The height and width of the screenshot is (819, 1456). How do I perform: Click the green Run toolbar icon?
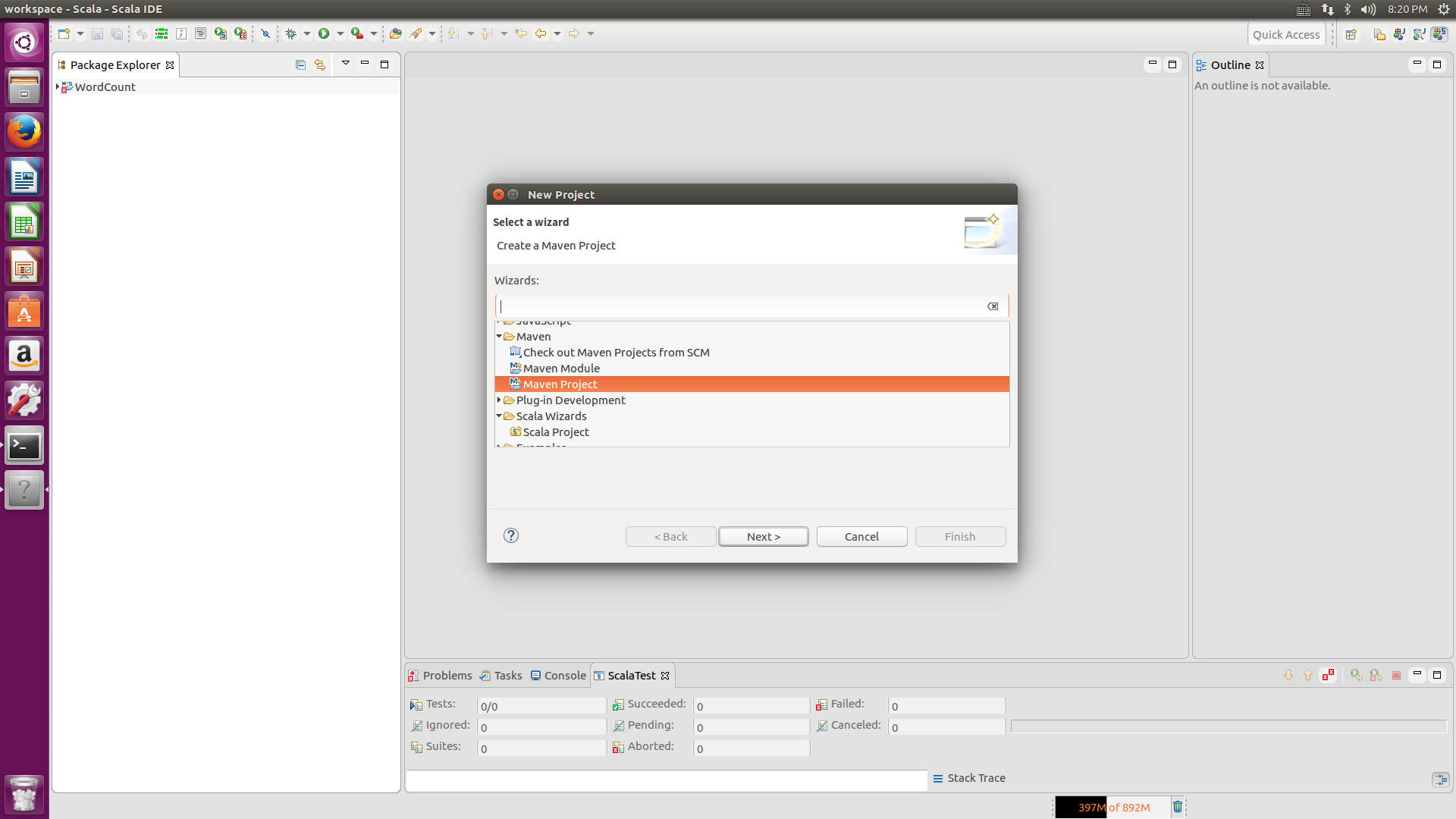325,33
